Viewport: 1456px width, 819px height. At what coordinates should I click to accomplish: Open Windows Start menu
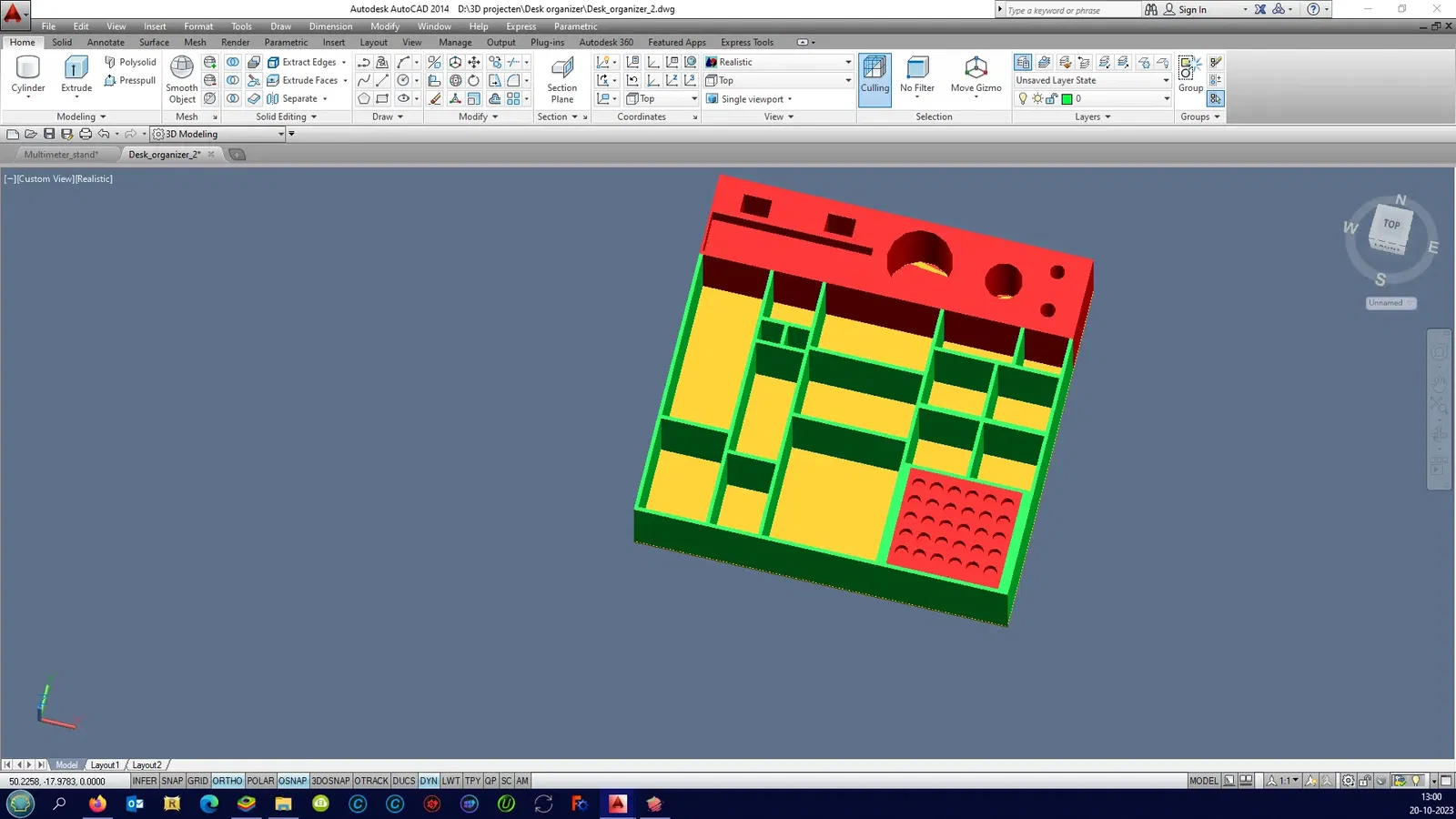coord(20,804)
